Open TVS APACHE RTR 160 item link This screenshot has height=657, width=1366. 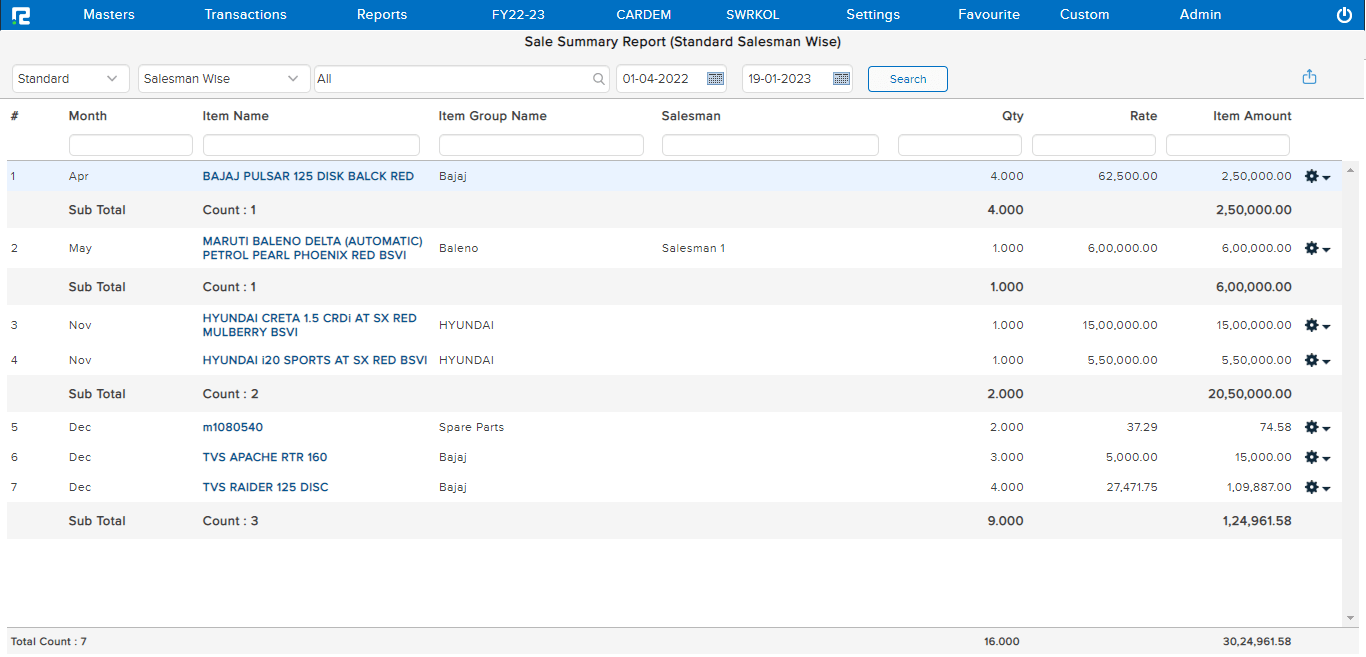tap(265, 457)
